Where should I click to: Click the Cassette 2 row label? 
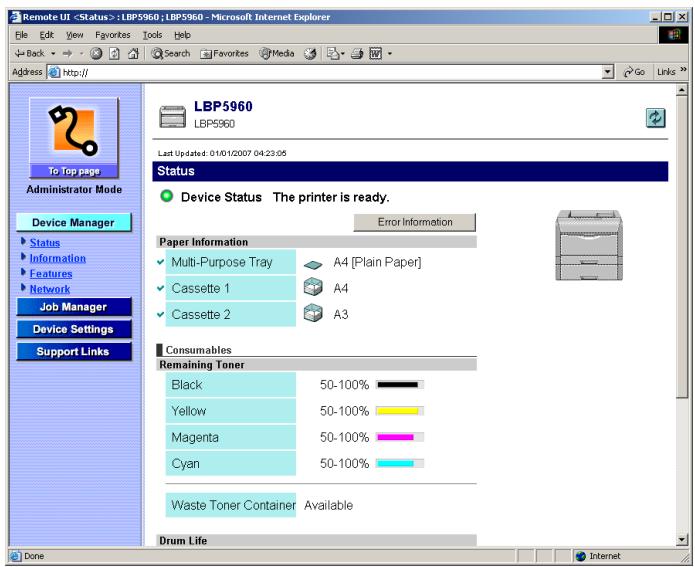pos(230,314)
